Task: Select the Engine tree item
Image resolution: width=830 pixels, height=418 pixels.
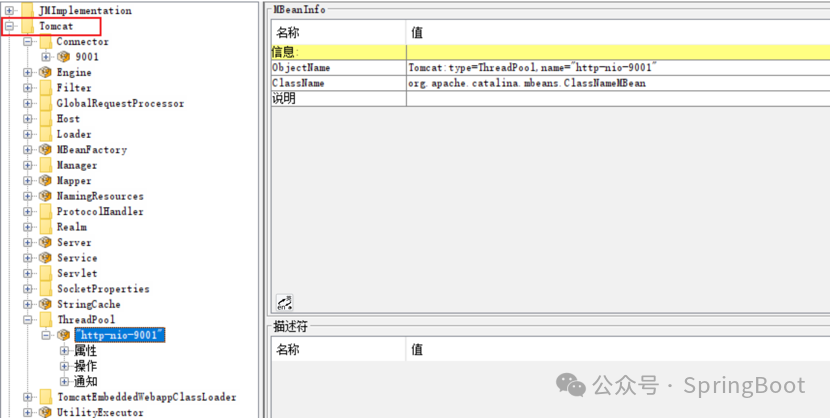Action: [74, 72]
